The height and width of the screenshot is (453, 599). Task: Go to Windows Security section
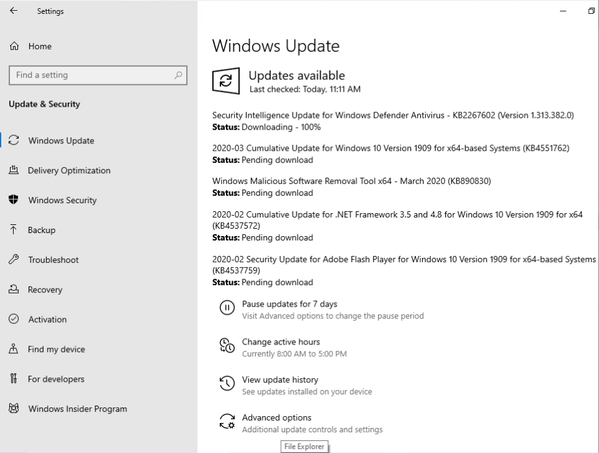click(62, 200)
